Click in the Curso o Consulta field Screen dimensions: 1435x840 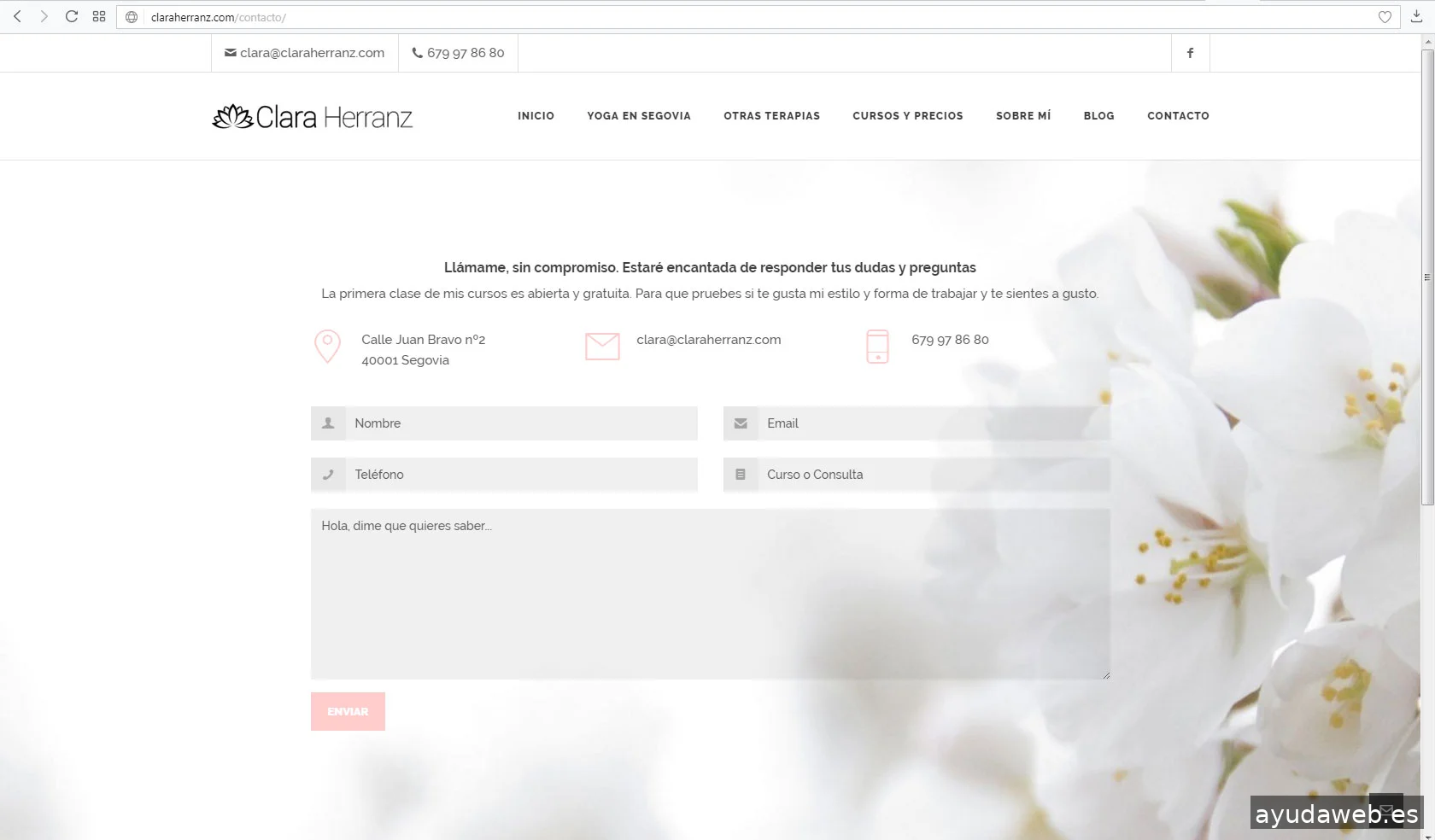pyautogui.click(x=933, y=475)
